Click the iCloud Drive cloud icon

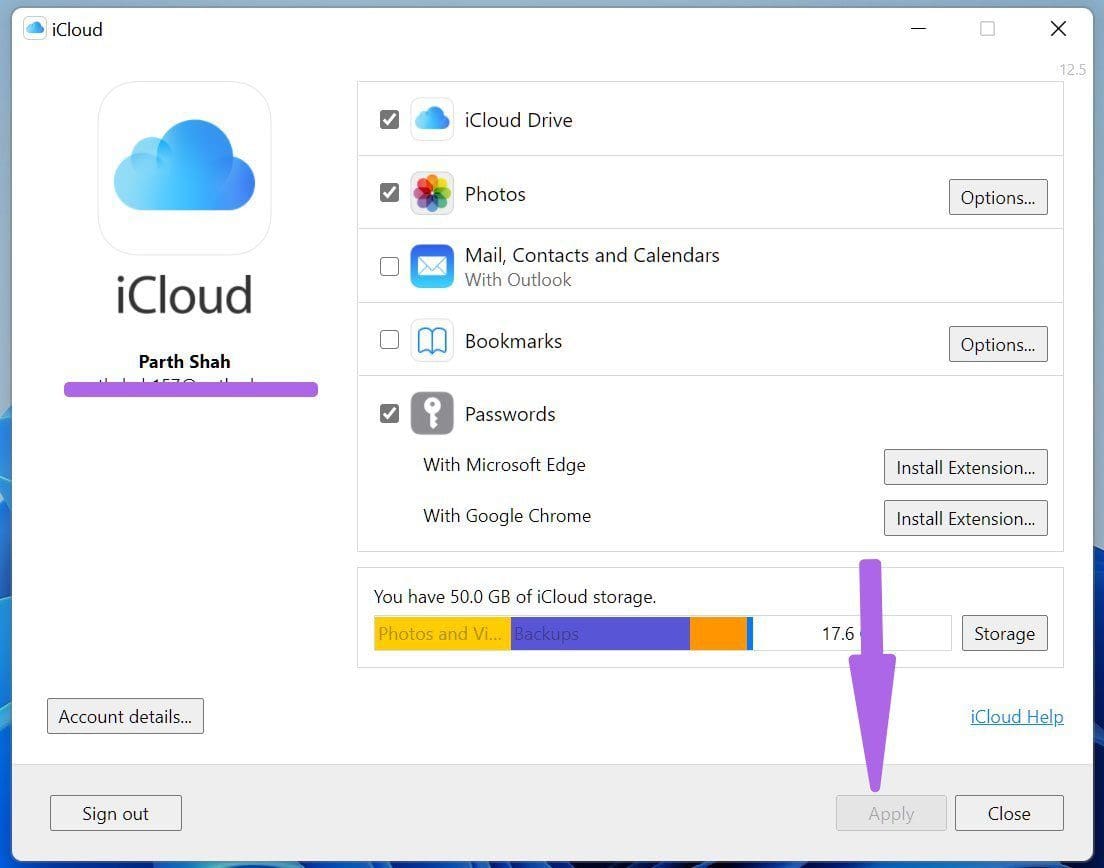pyautogui.click(x=432, y=119)
